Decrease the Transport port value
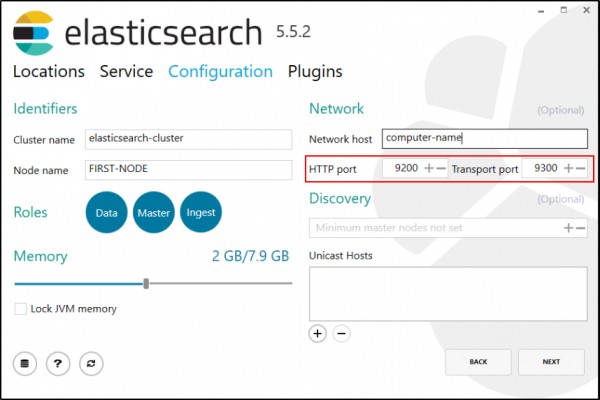 click(x=580, y=168)
